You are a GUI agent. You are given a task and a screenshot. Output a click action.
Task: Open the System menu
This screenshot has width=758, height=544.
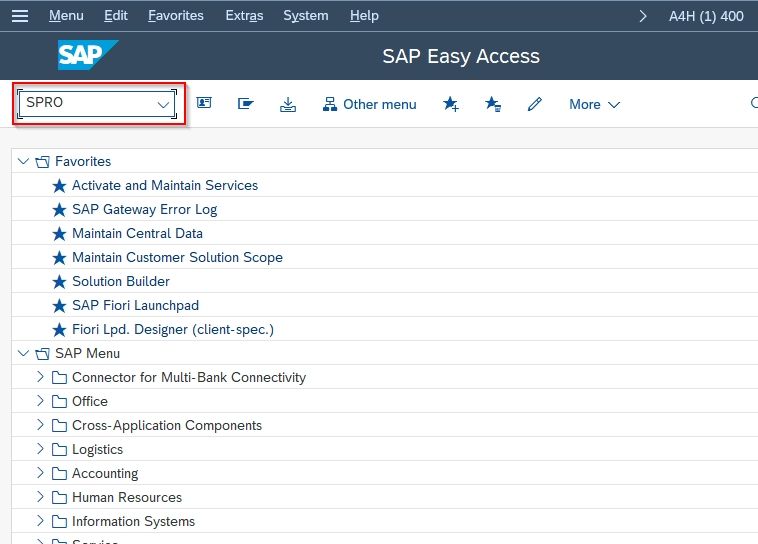pyautogui.click(x=306, y=16)
